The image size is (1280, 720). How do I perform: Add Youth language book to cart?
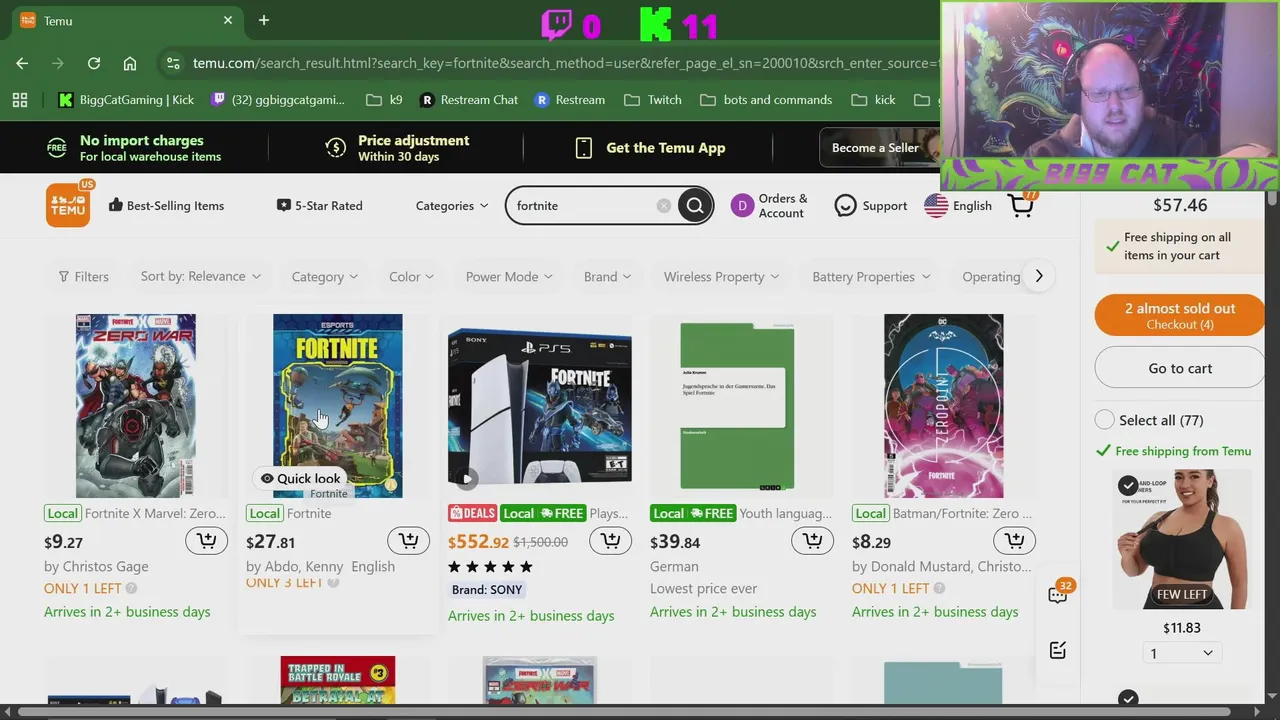(x=813, y=541)
